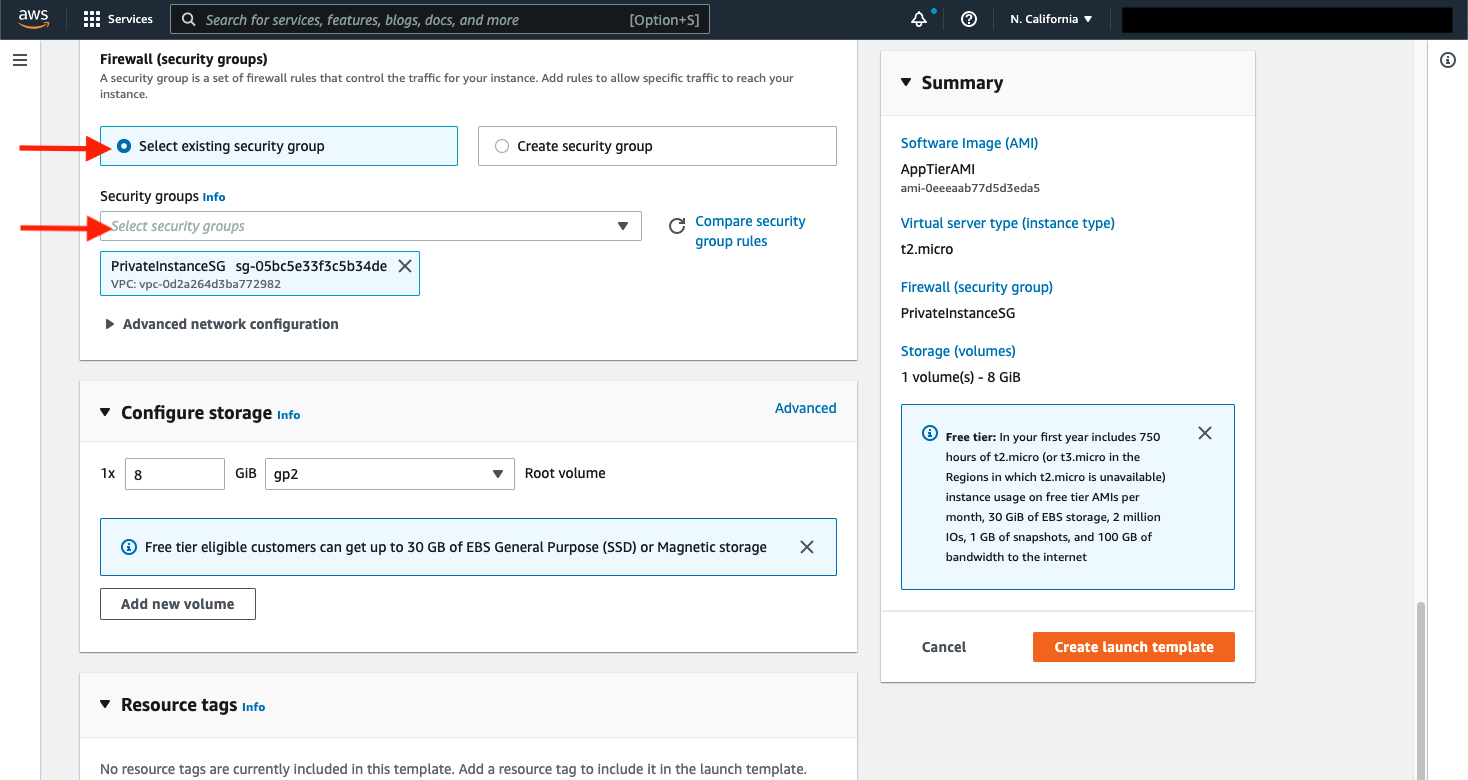Click the VPC: vpc-0d2a264d3ba772982 text

[196, 284]
